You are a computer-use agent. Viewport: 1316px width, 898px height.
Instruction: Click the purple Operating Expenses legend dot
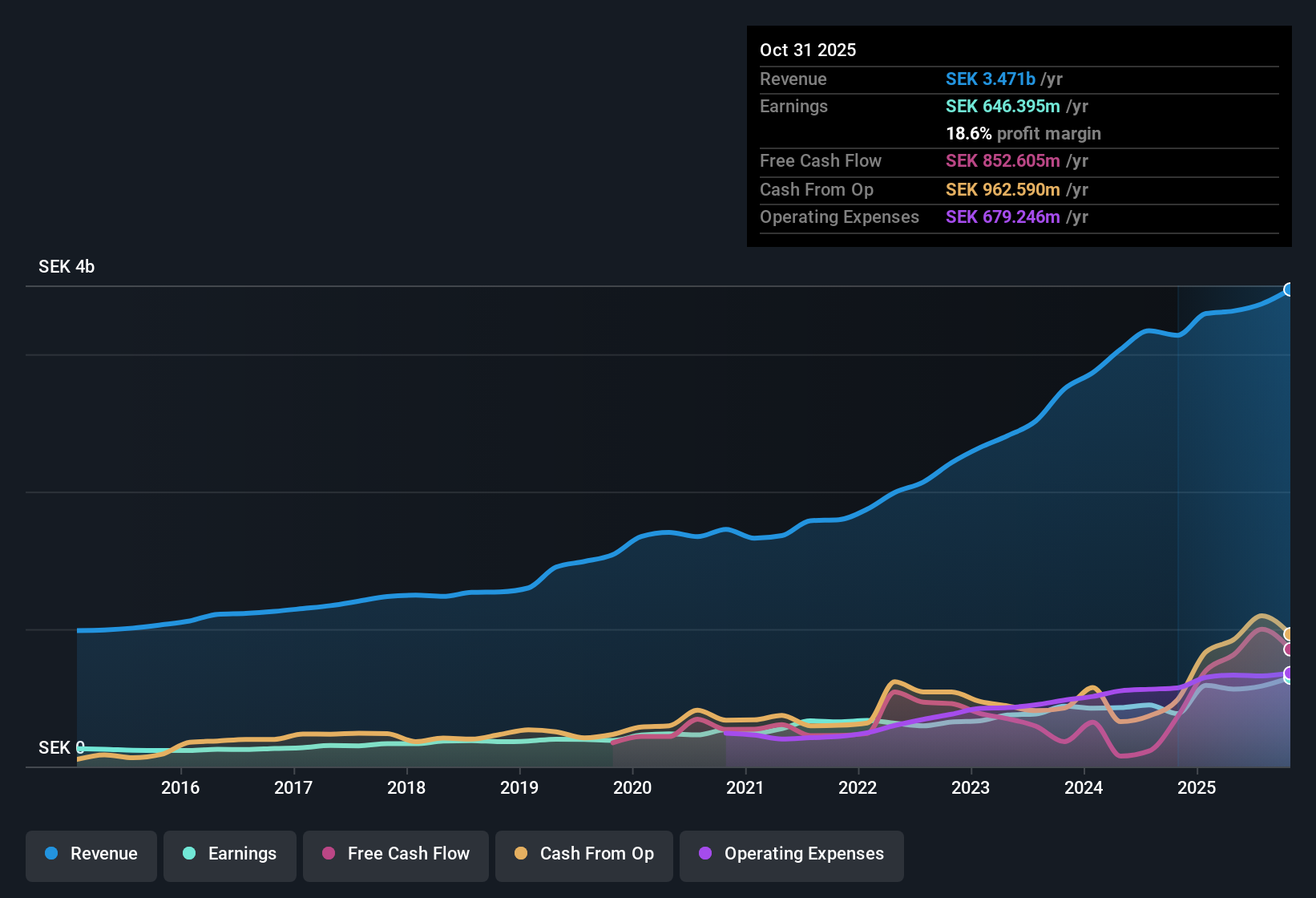point(704,854)
